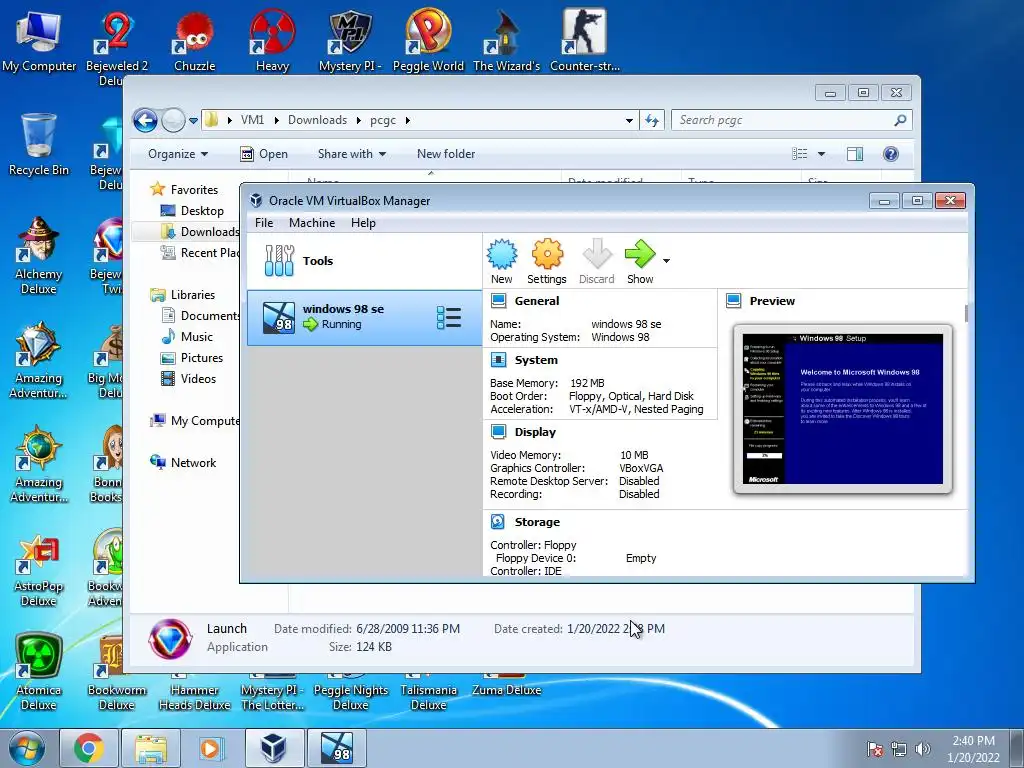
Task: Expand the Show button dropdown arrow
Action: pos(666,261)
